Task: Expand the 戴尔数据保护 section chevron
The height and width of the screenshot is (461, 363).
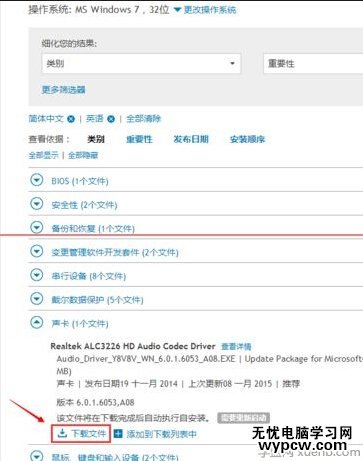Action: (37, 299)
